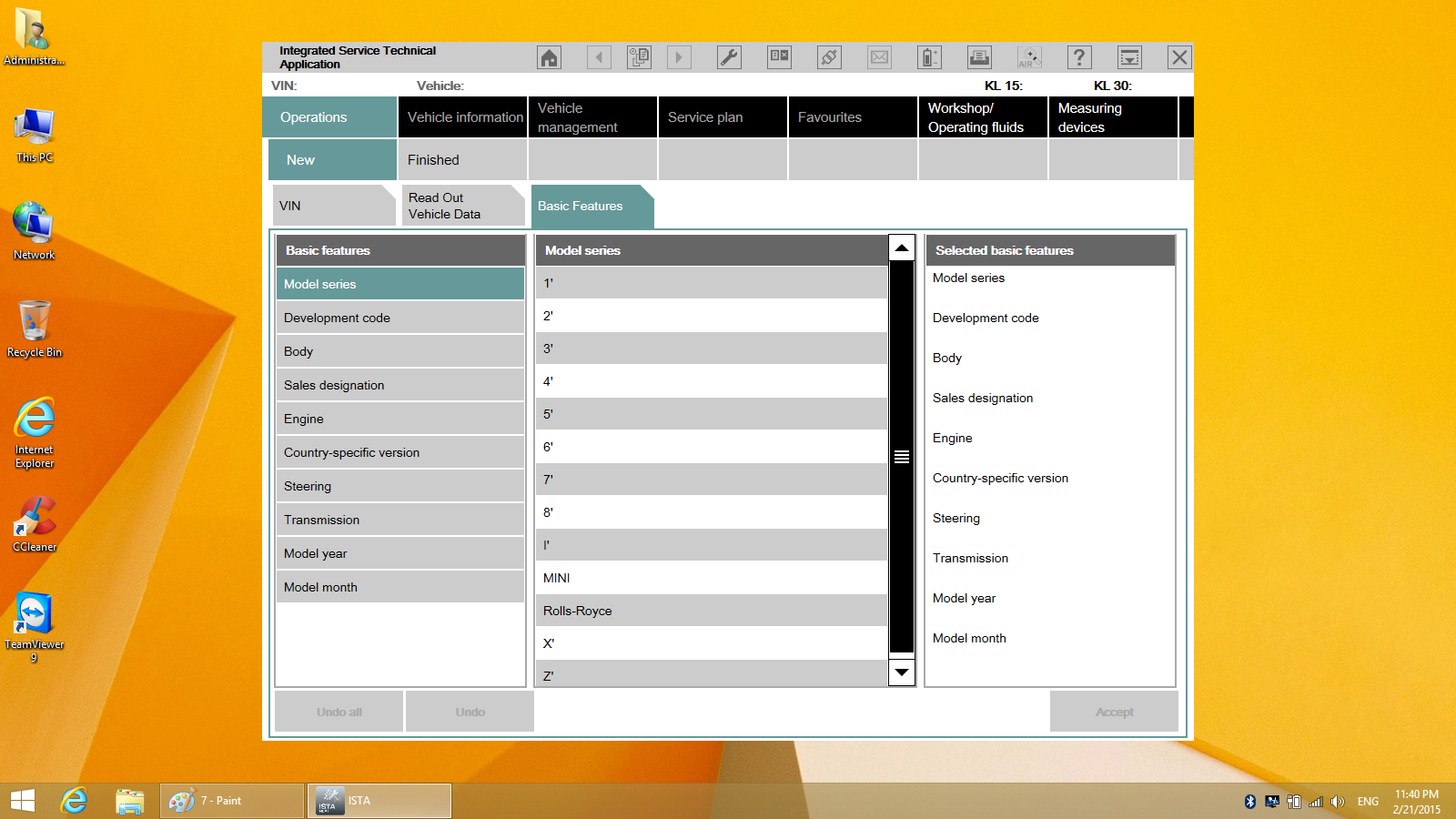Choose model series Z'
The image size is (1456, 819).
(x=712, y=673)
